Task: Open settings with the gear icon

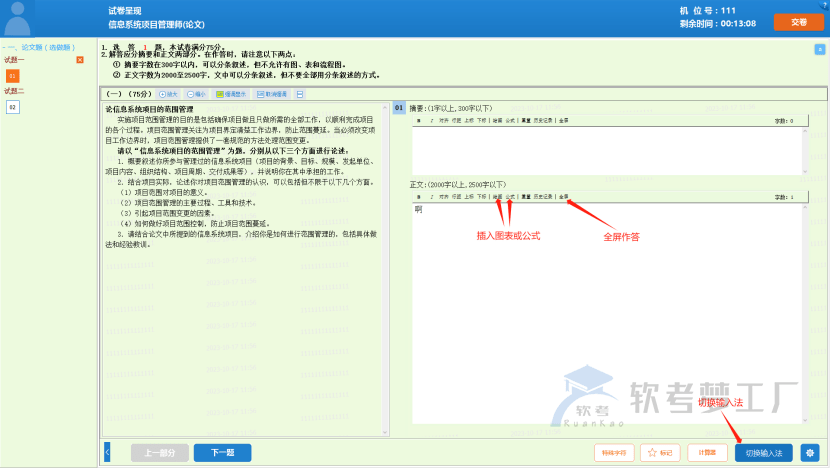Action: point(810,453)
